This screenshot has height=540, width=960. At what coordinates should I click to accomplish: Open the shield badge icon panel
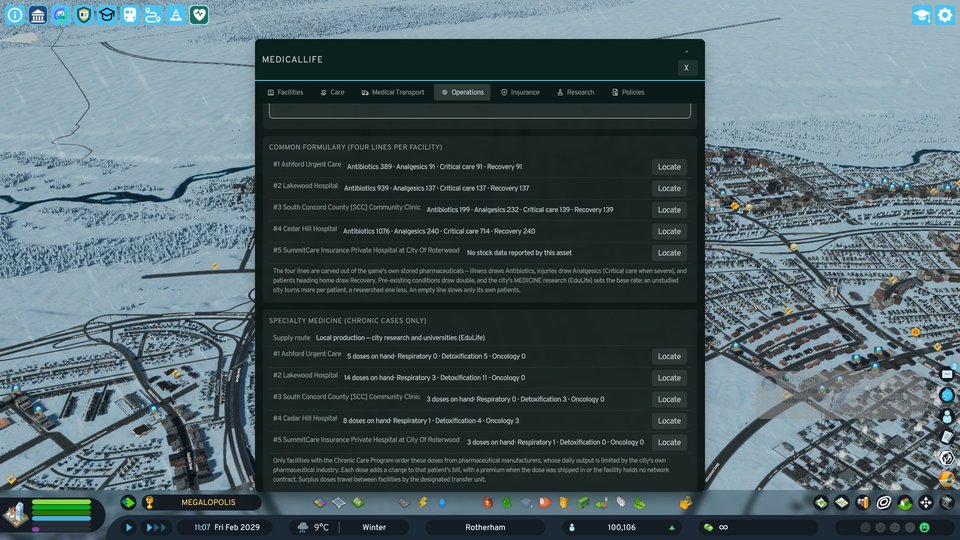pyautogui.click(x=84, y=15)
